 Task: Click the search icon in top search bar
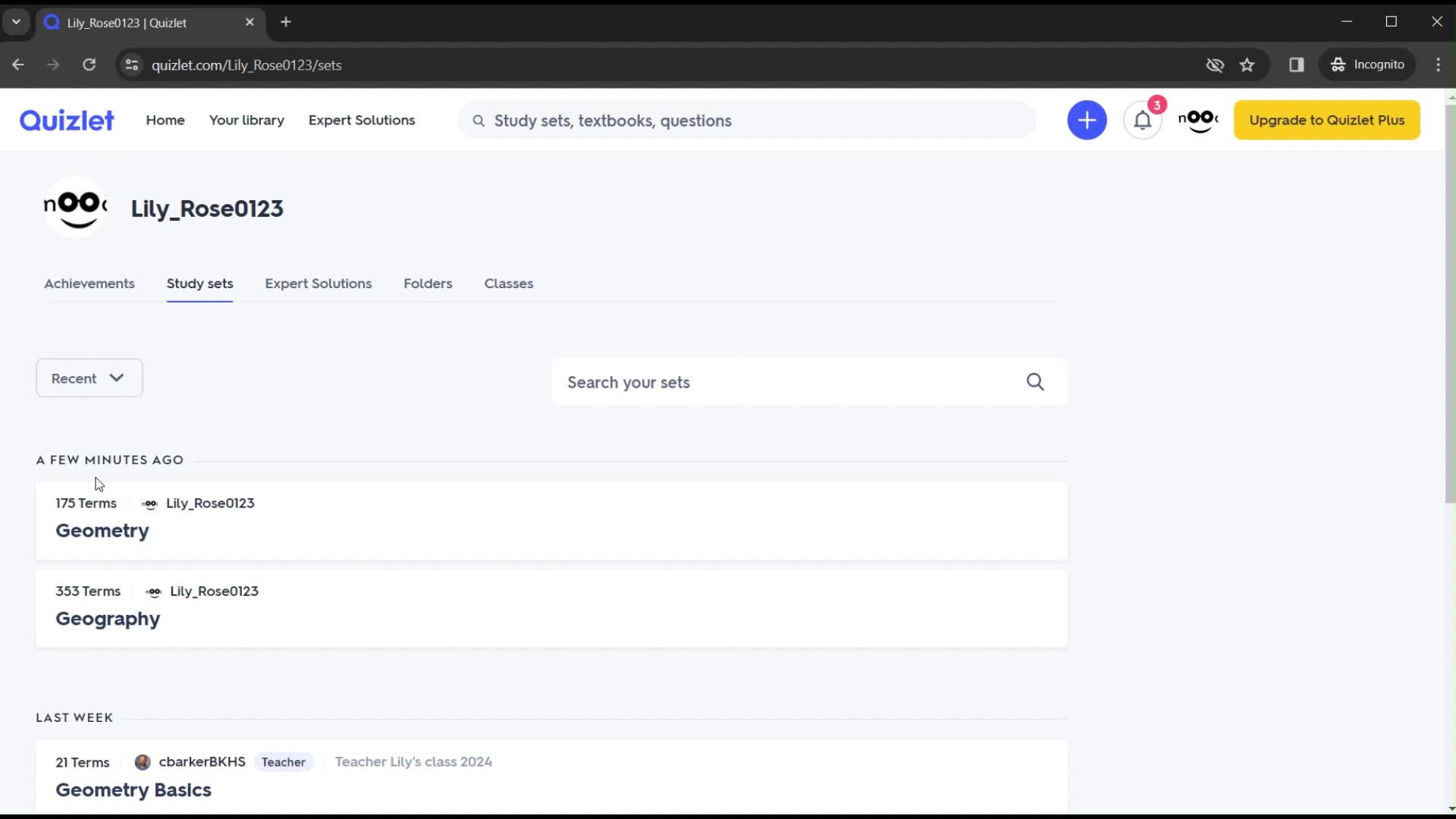click(x=479, y=121)
